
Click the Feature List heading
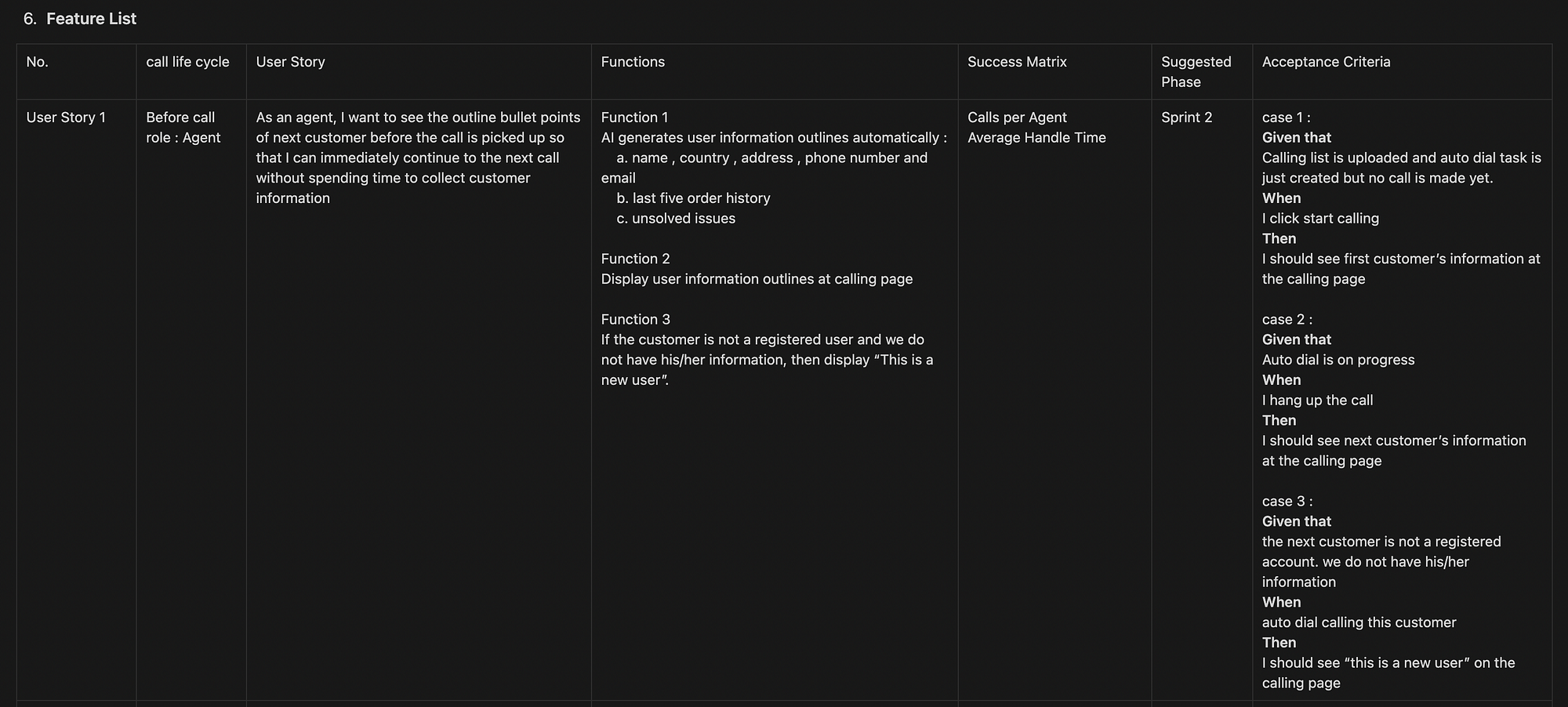pyautogui.click(x=91, y=19)
